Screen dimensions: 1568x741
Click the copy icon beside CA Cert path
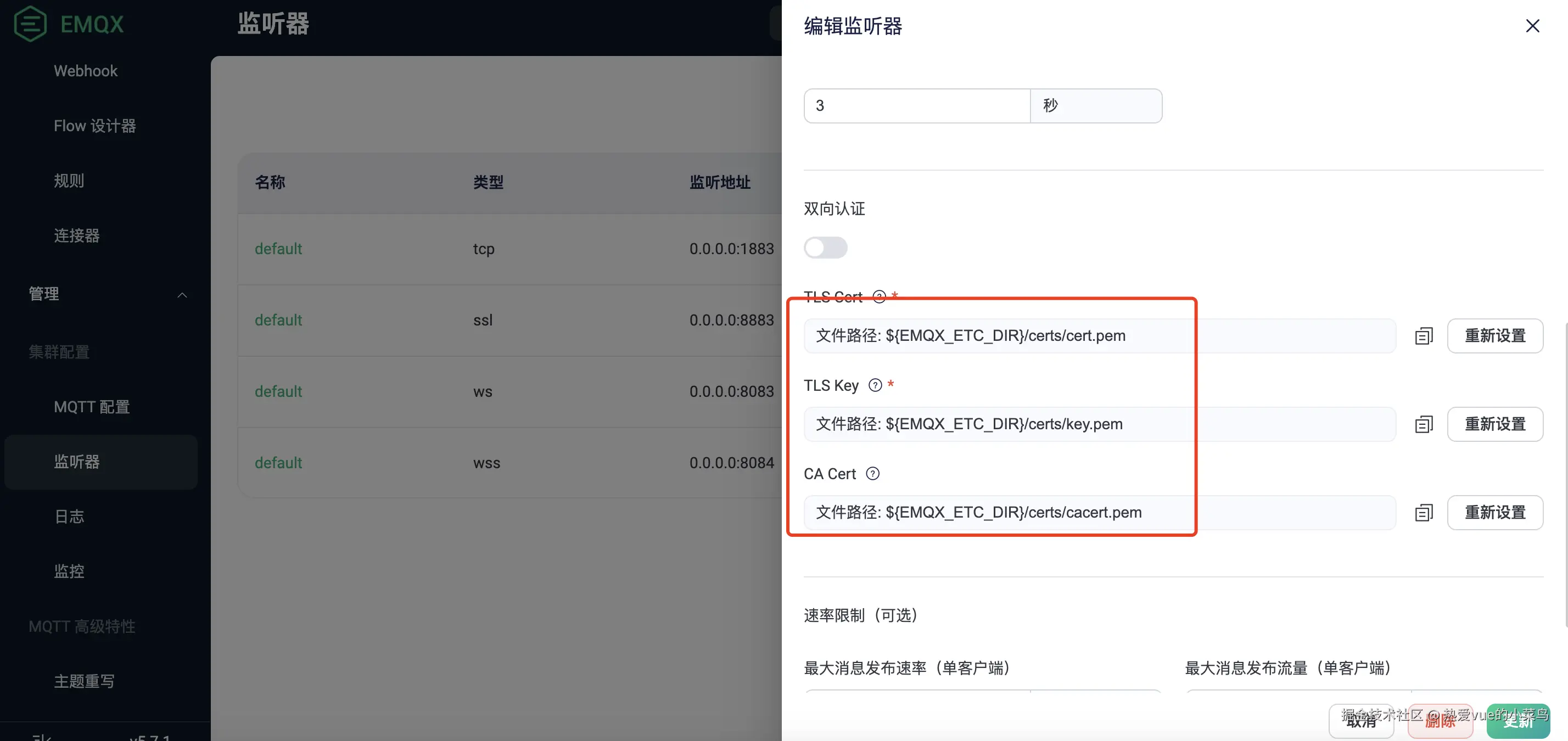[x=1423, y=512]
